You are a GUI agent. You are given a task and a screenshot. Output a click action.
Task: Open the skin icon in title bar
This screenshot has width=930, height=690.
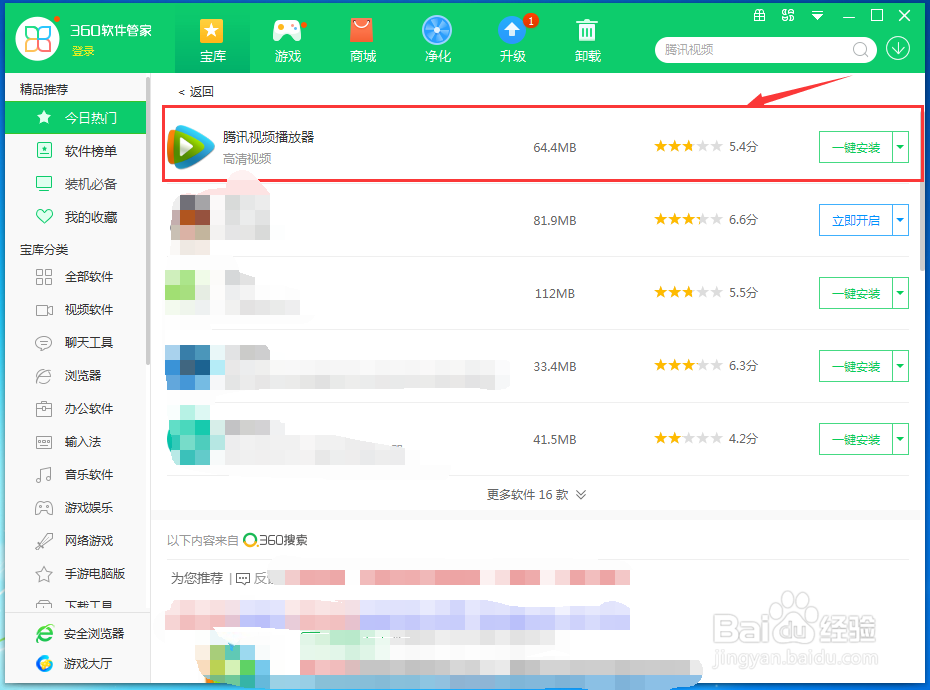tap(759, 15)
